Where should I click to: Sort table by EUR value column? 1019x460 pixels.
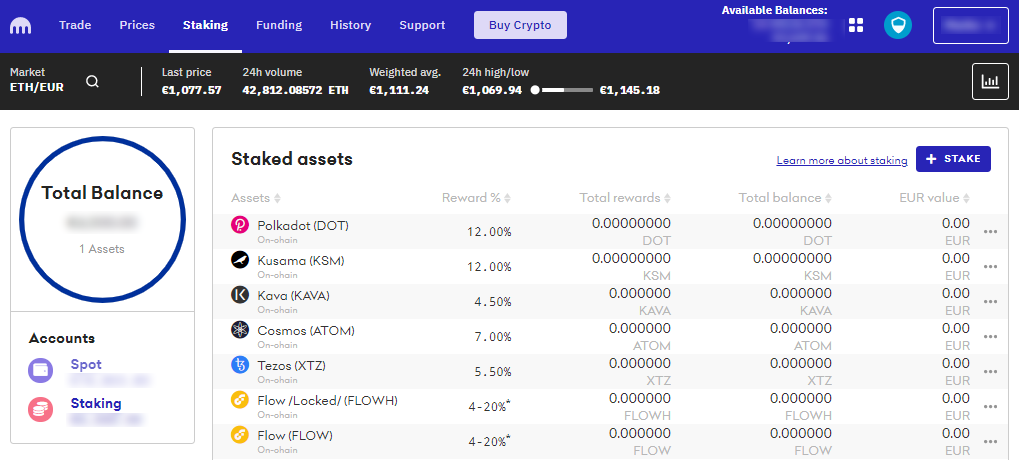[935, 198]
